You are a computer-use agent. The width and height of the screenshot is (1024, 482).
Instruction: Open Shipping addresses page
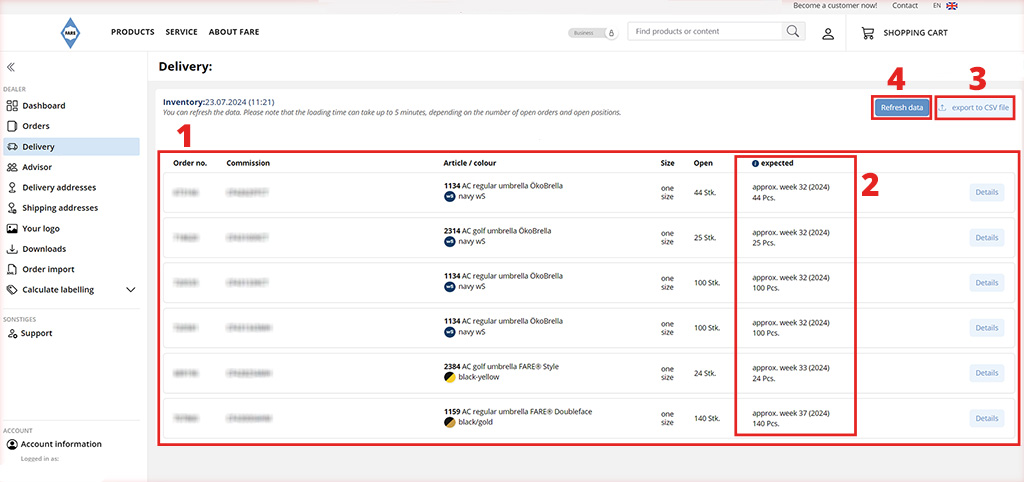[x=60, y=208]
